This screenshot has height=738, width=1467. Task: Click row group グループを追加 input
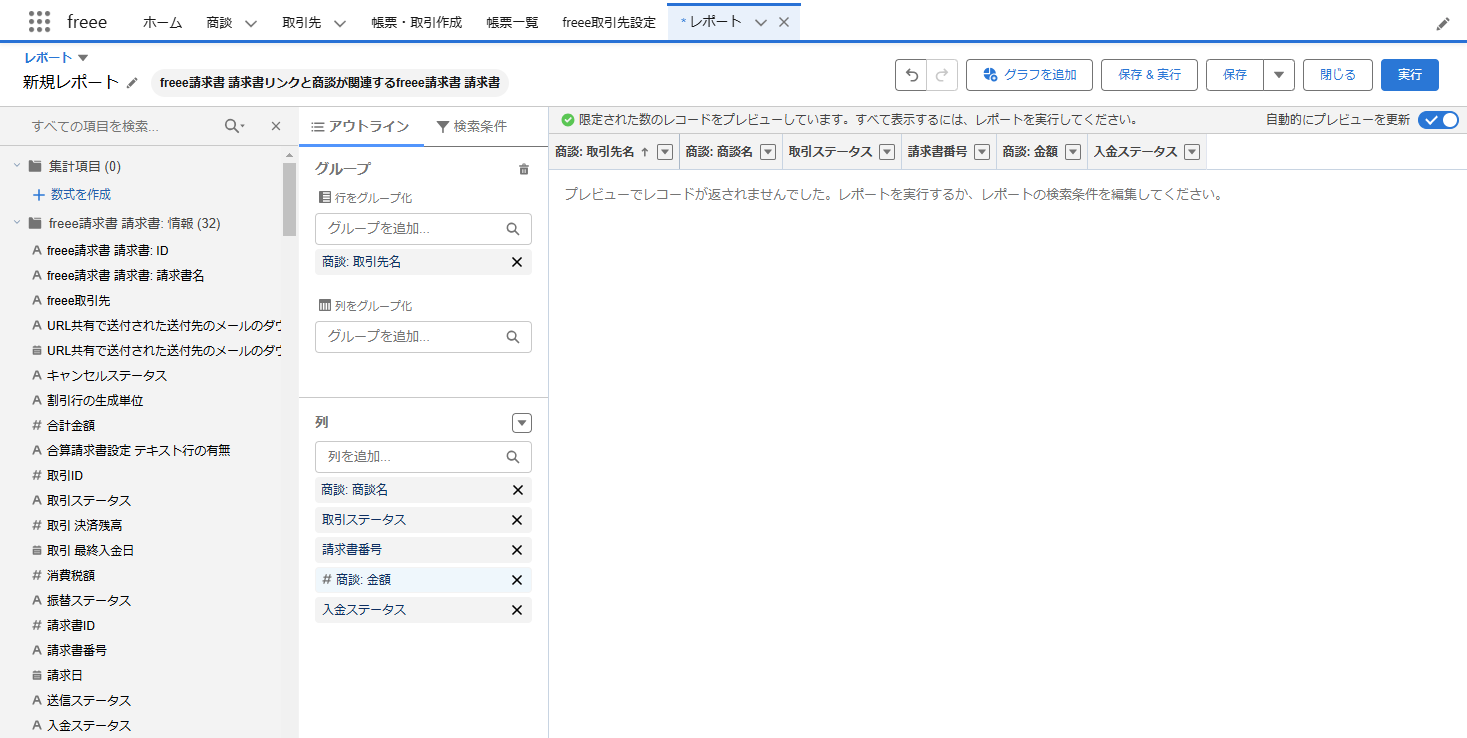point(423,229)
